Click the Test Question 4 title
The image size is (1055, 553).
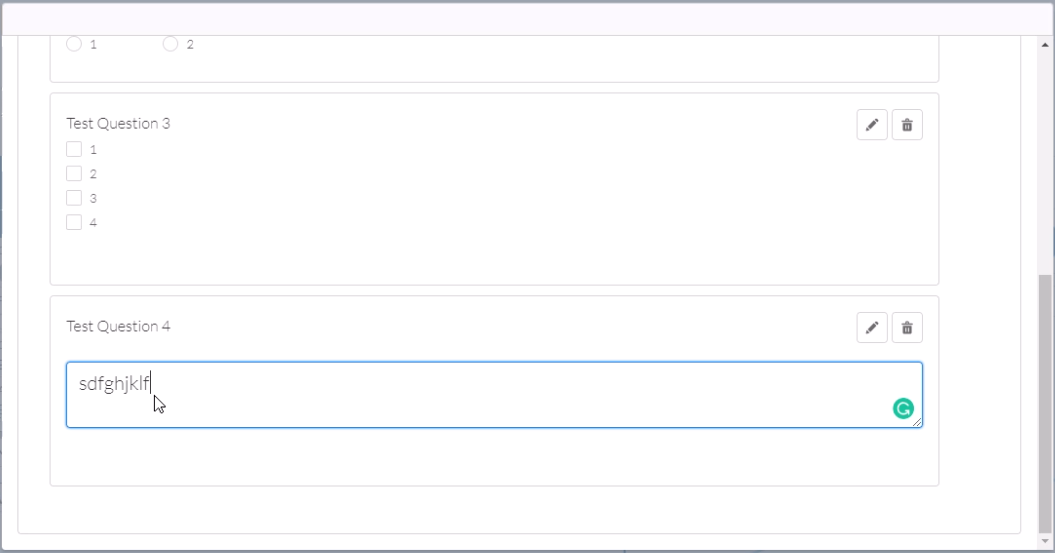(118, 326)
